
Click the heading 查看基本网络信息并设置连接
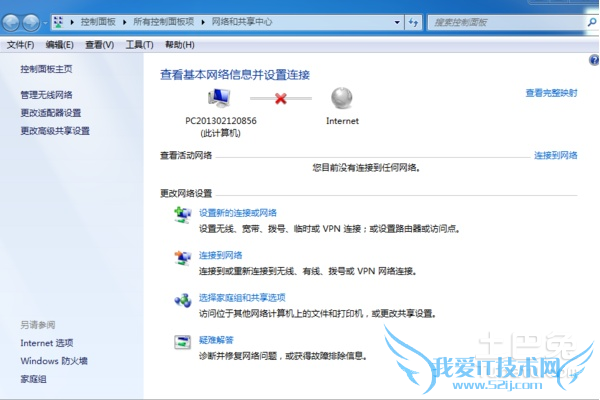235,75
